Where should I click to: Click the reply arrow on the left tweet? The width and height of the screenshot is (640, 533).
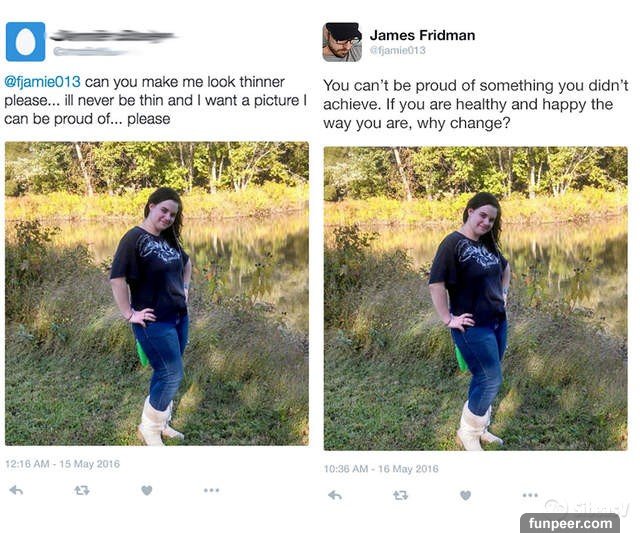[16, 490]
